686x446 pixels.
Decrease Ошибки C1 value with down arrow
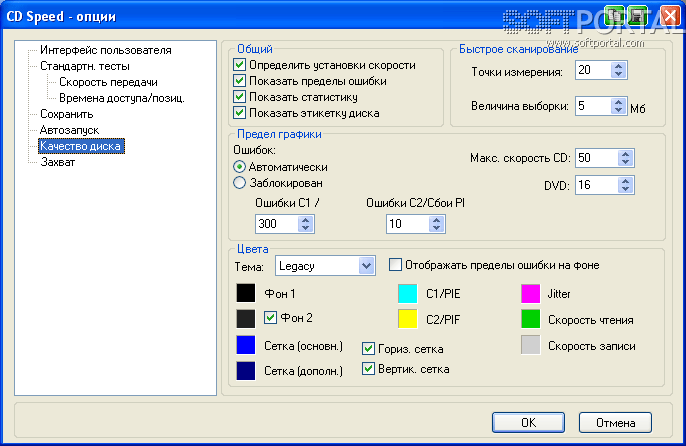point(305,228)
